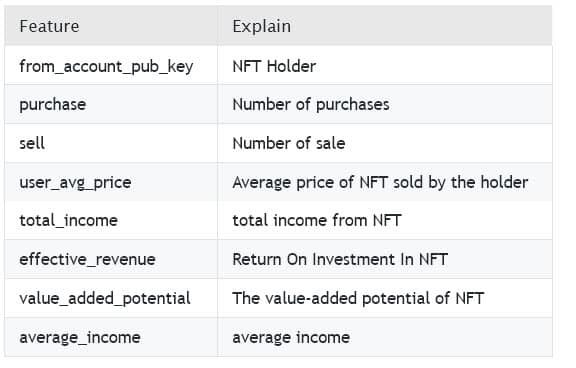
Task: Select the average_income feature cell
Action: [111, 337]
